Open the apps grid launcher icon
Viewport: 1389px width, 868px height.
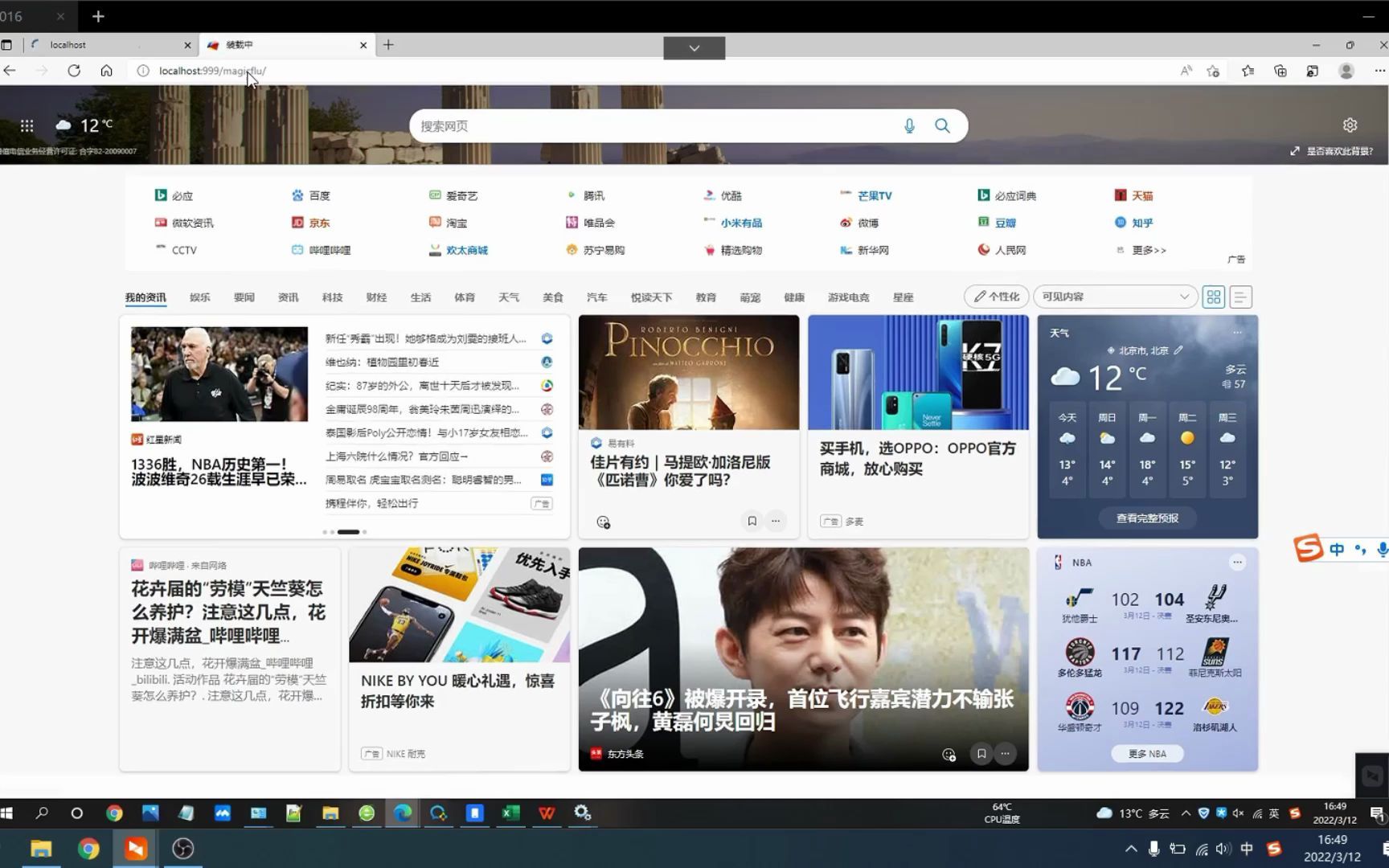[x=27, y=126]
